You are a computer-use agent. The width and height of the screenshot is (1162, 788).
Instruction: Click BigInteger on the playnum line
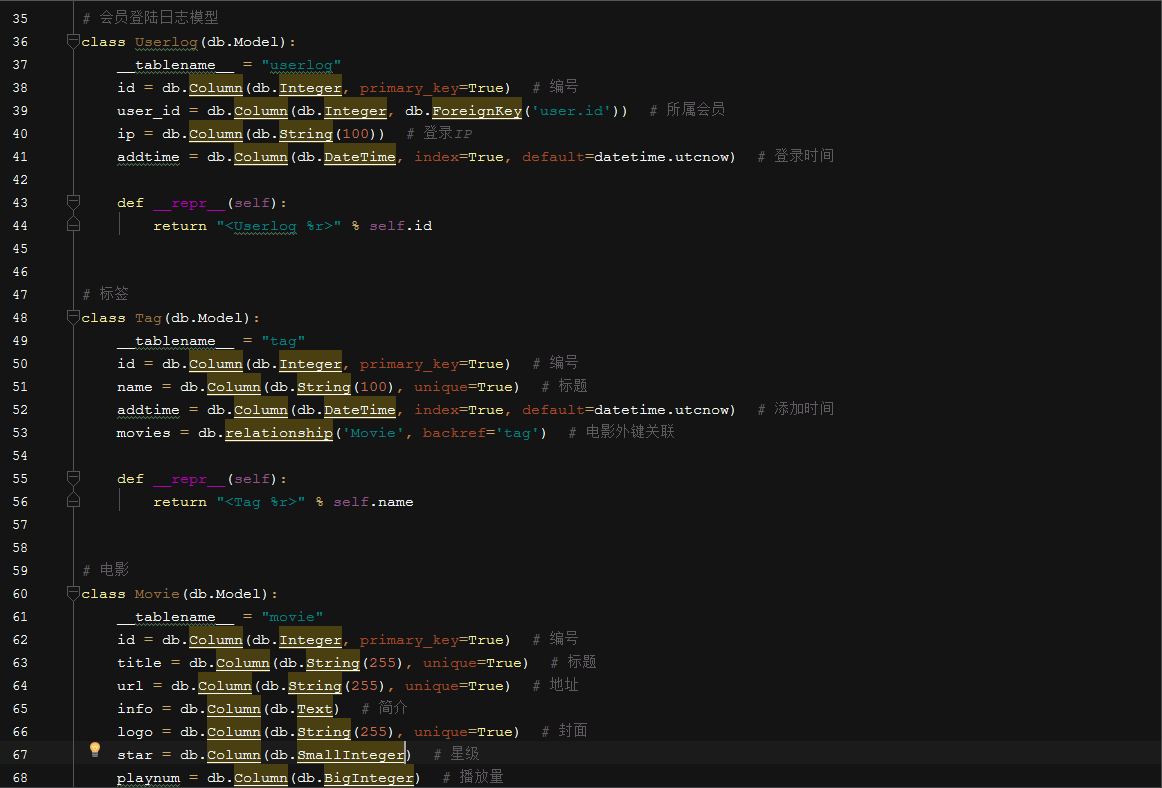tap(368, 778)
